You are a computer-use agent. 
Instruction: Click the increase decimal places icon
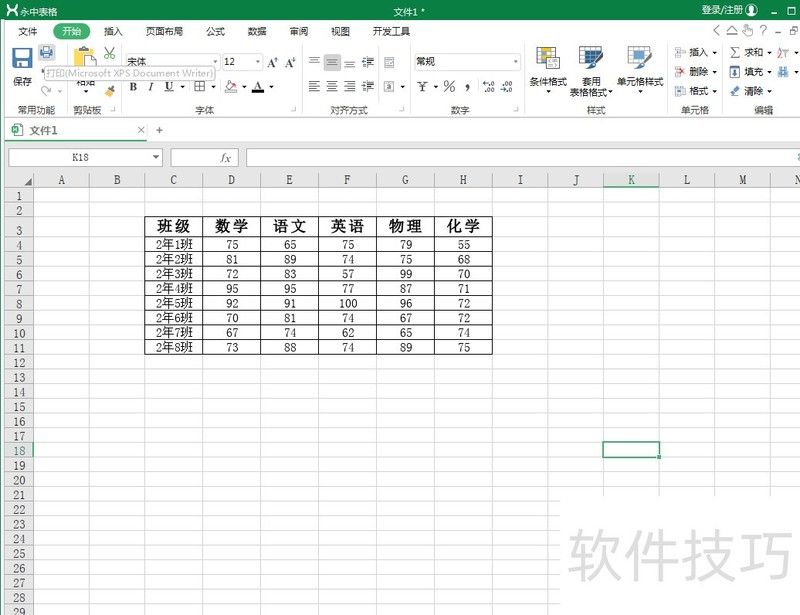point(488,86)
